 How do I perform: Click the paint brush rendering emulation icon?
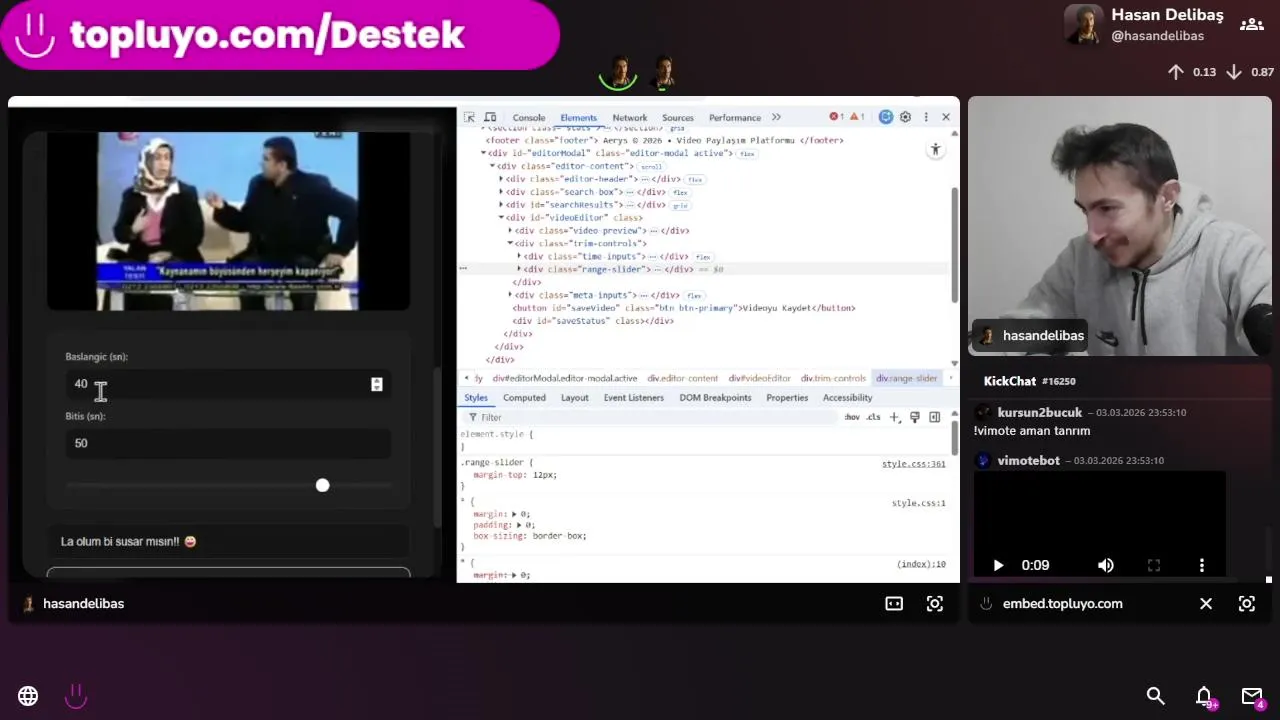tap(914, 417)
